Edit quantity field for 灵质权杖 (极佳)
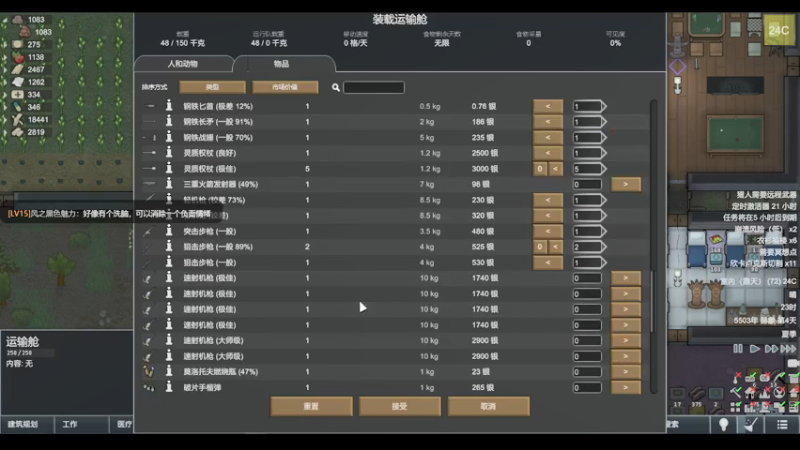Screen dimensions: 800x450 pyautogui.click(x=587, y=168)
